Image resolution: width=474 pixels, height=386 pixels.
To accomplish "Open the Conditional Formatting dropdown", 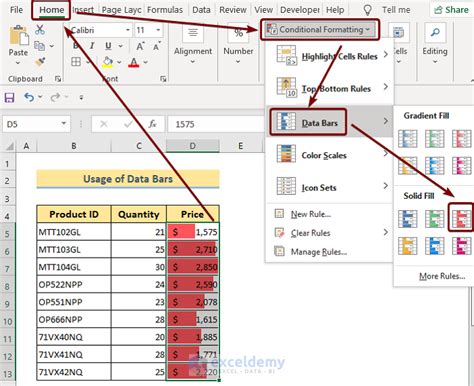I will click(320, 30).
